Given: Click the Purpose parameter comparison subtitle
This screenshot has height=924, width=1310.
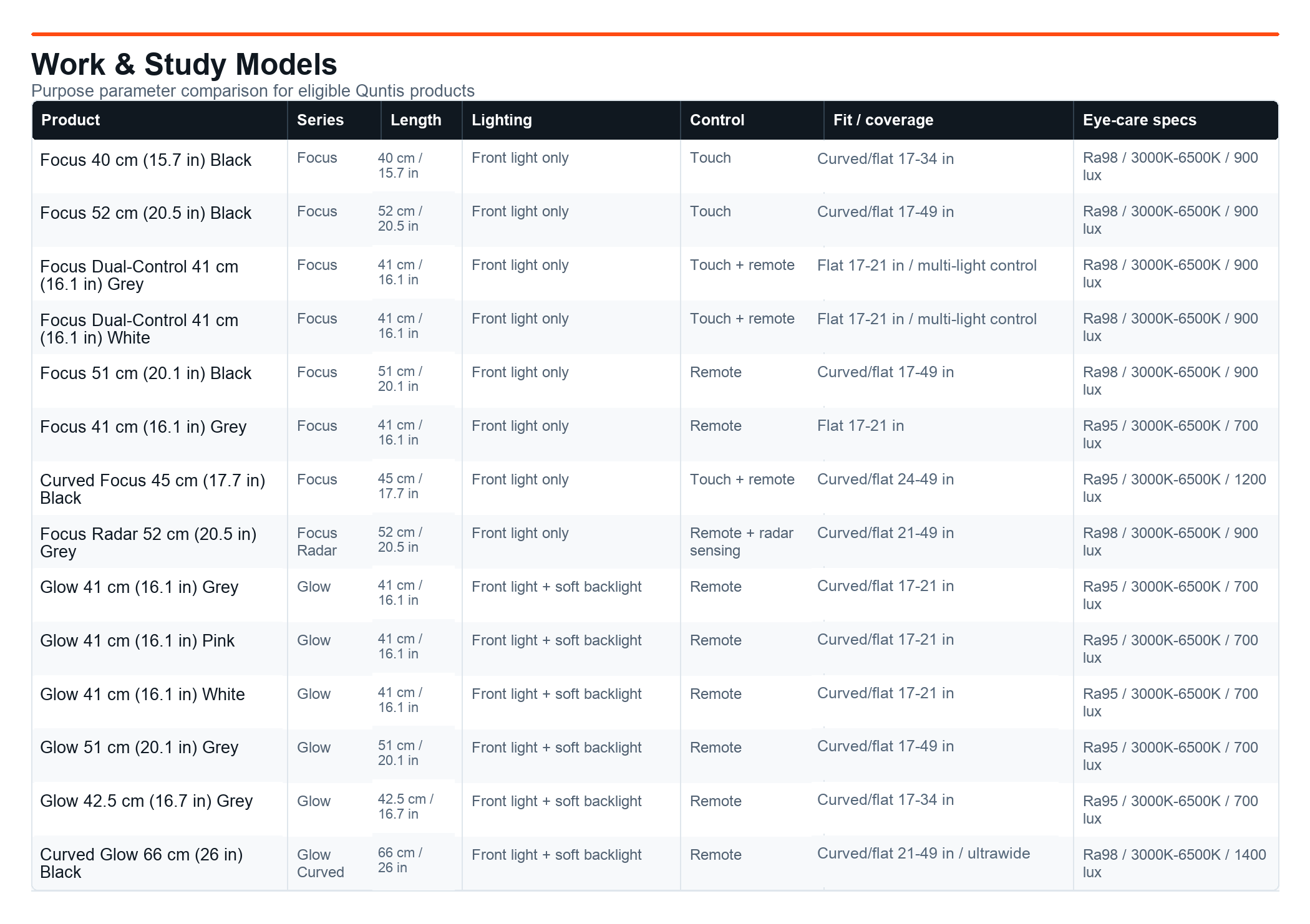Looking at the screenshot, I should 253,91.
